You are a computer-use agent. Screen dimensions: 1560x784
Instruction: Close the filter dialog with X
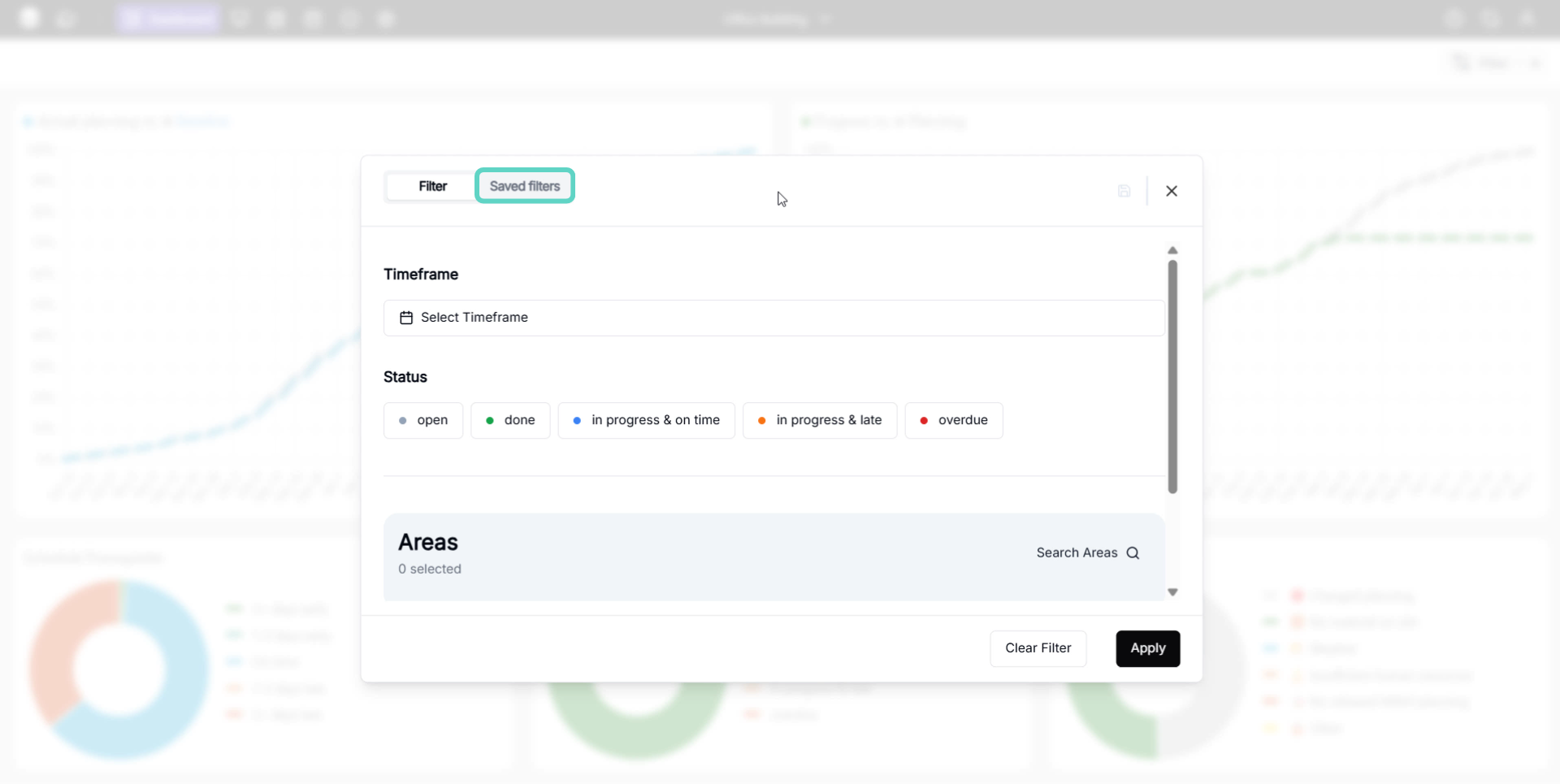[x=1171, y=191]
